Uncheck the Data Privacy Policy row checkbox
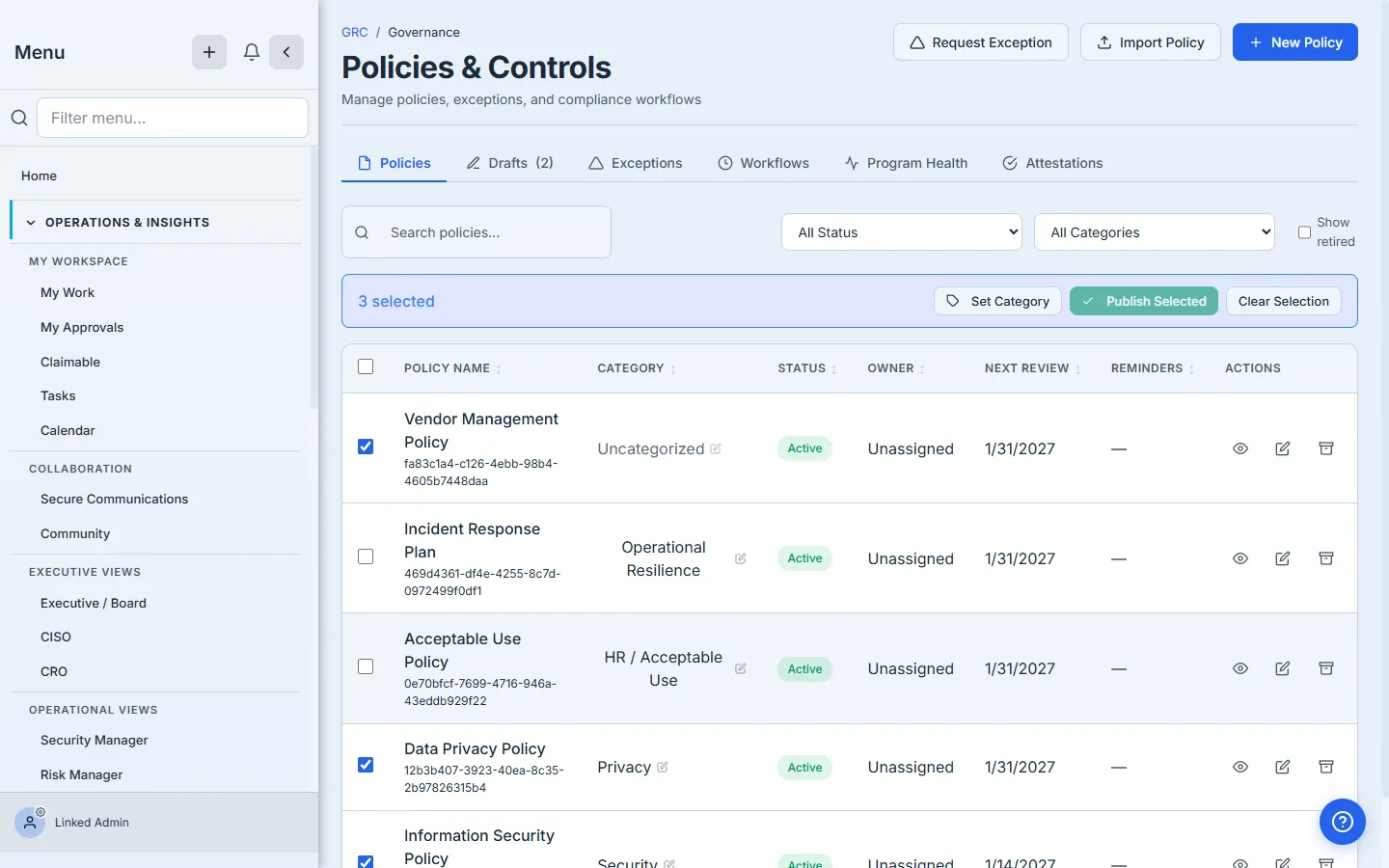This screenshot has height=868, width=1389. tap(366, 765)
